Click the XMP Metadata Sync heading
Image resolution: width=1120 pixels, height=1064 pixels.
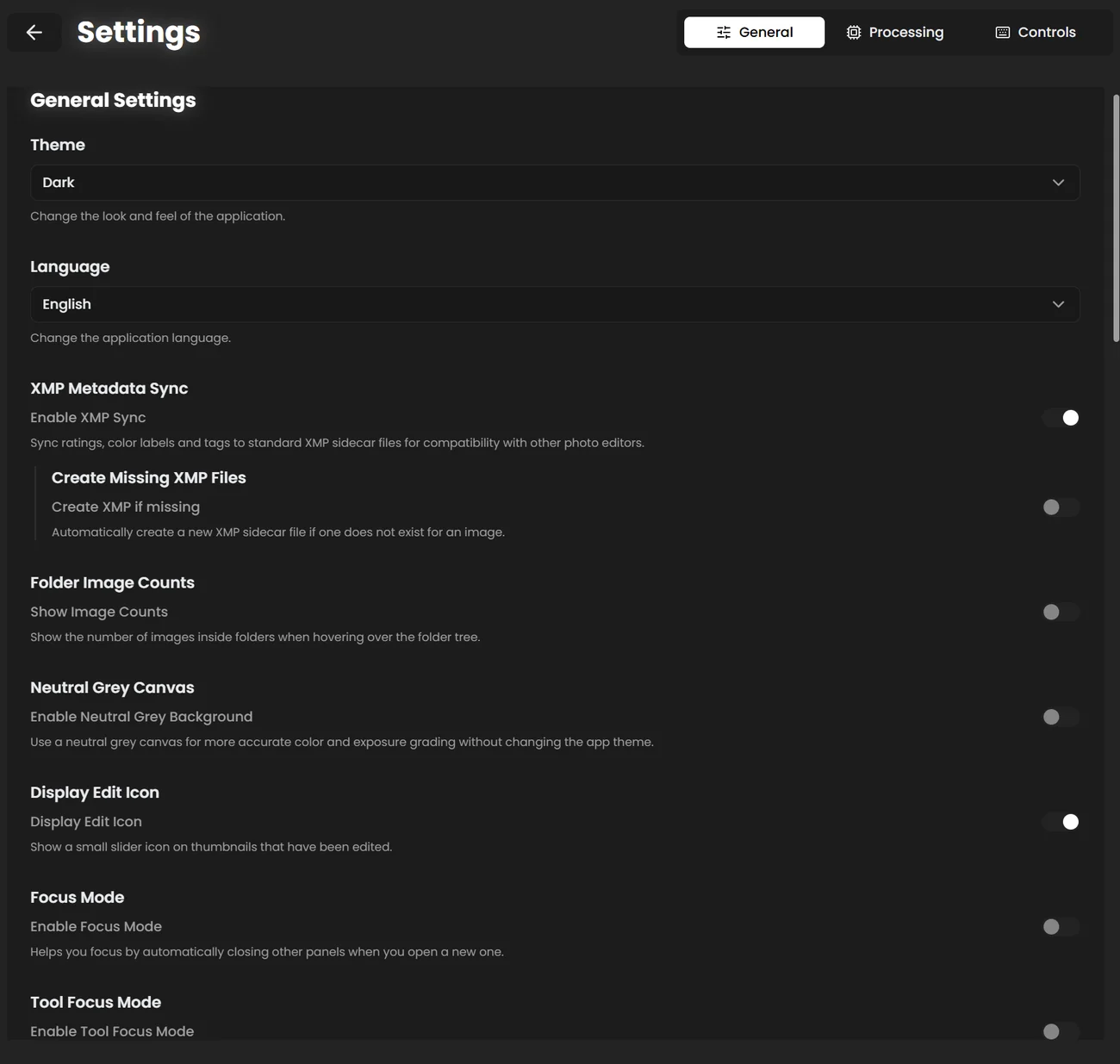109,389
